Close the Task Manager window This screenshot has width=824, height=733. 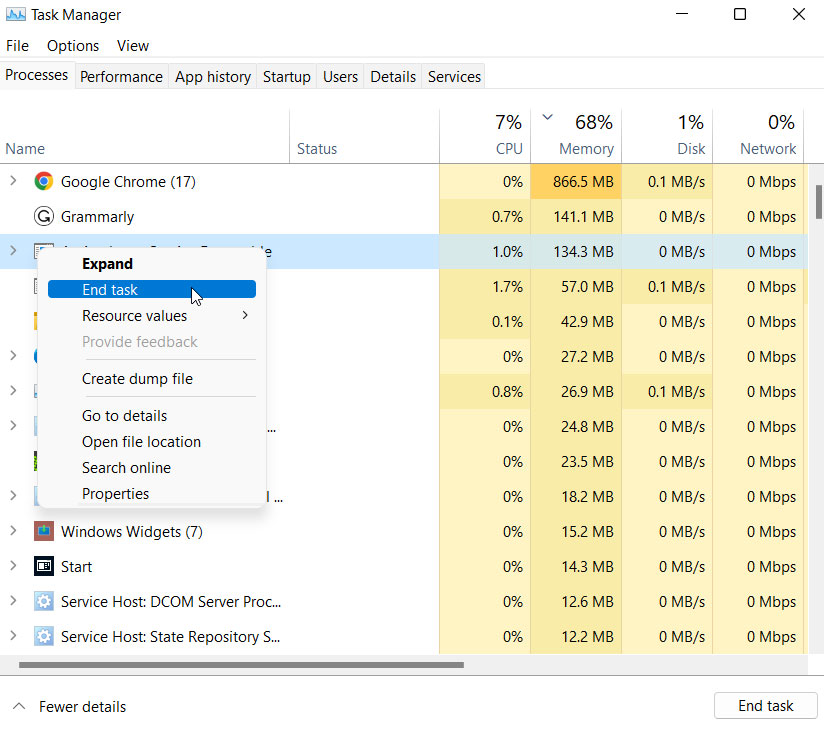click(x=799, y=14)
